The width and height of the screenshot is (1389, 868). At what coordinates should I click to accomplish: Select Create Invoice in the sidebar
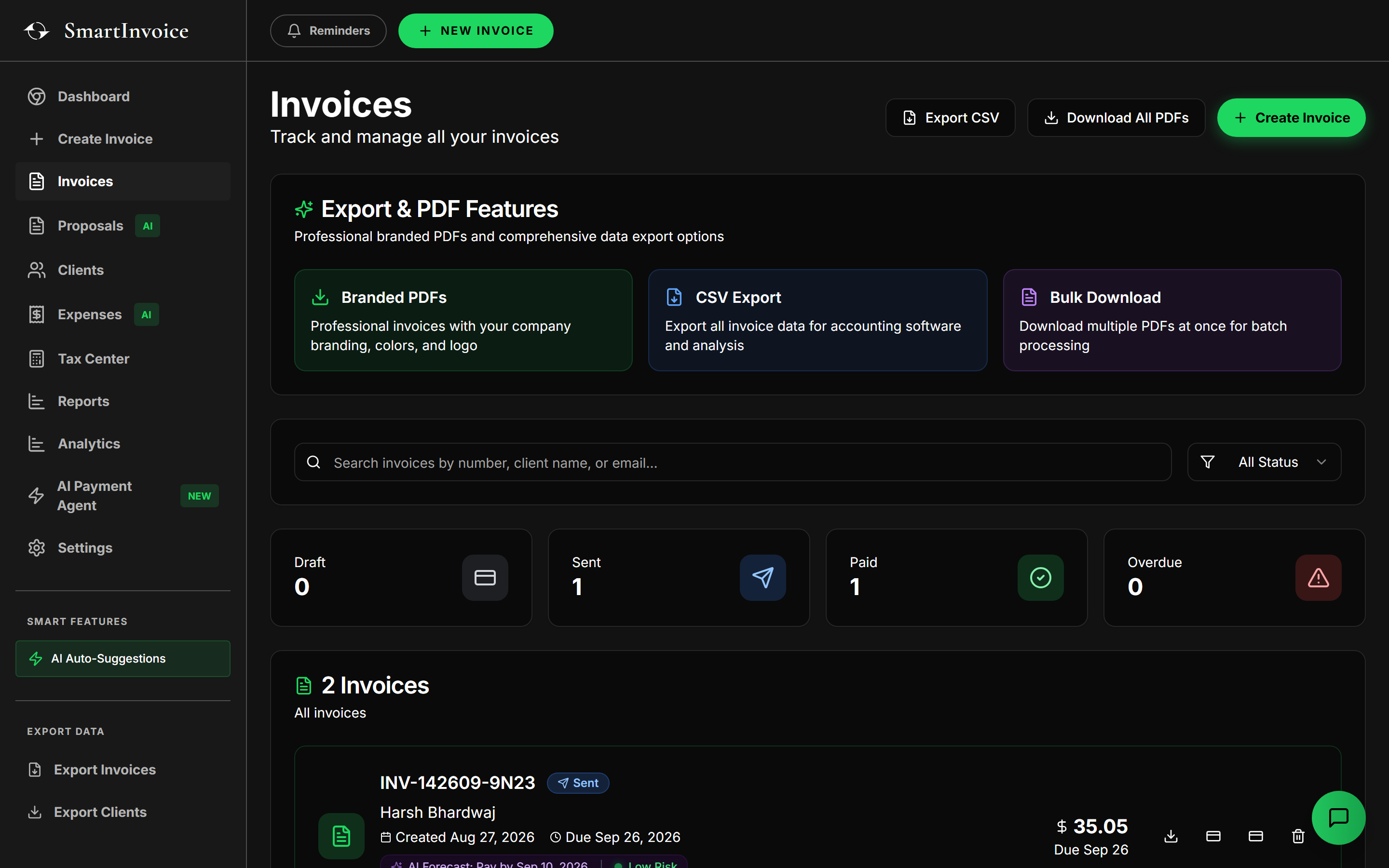tap(123, 139)
